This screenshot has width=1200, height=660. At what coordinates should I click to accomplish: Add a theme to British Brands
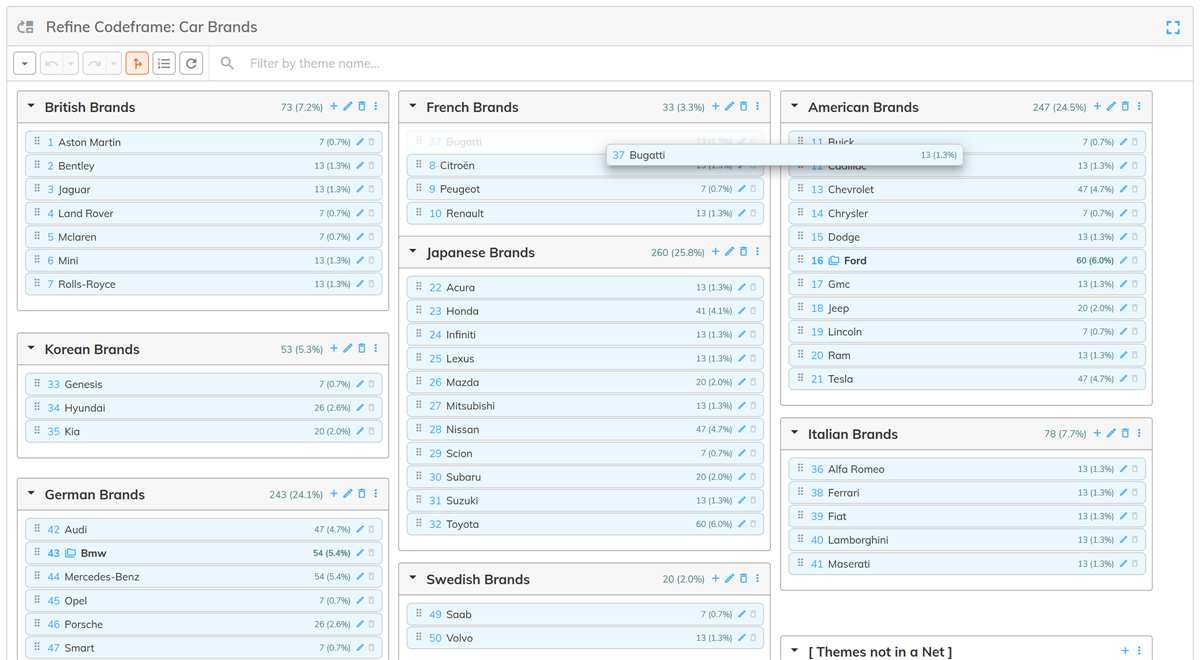334,106
